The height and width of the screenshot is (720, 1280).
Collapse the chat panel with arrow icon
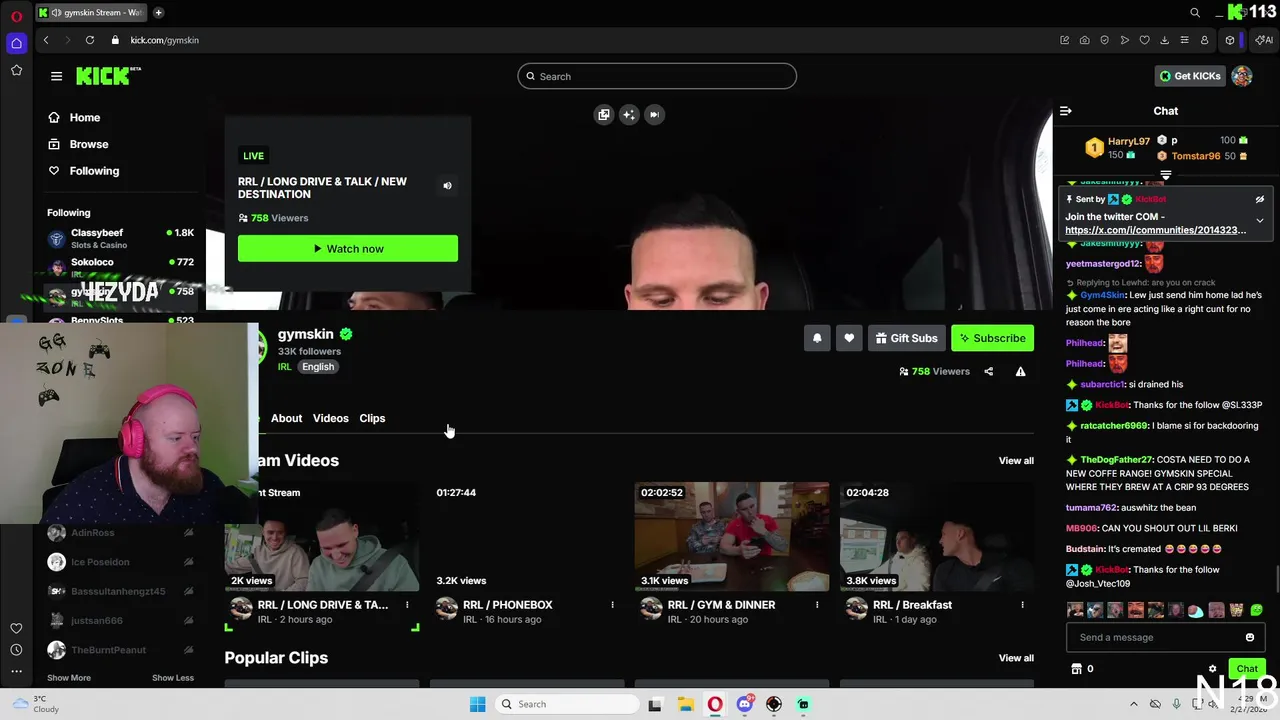[1066, 111]
